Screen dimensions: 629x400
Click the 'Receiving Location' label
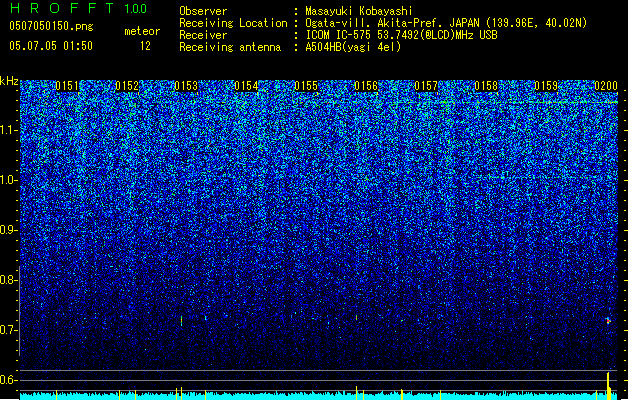[x=233, y=23]
